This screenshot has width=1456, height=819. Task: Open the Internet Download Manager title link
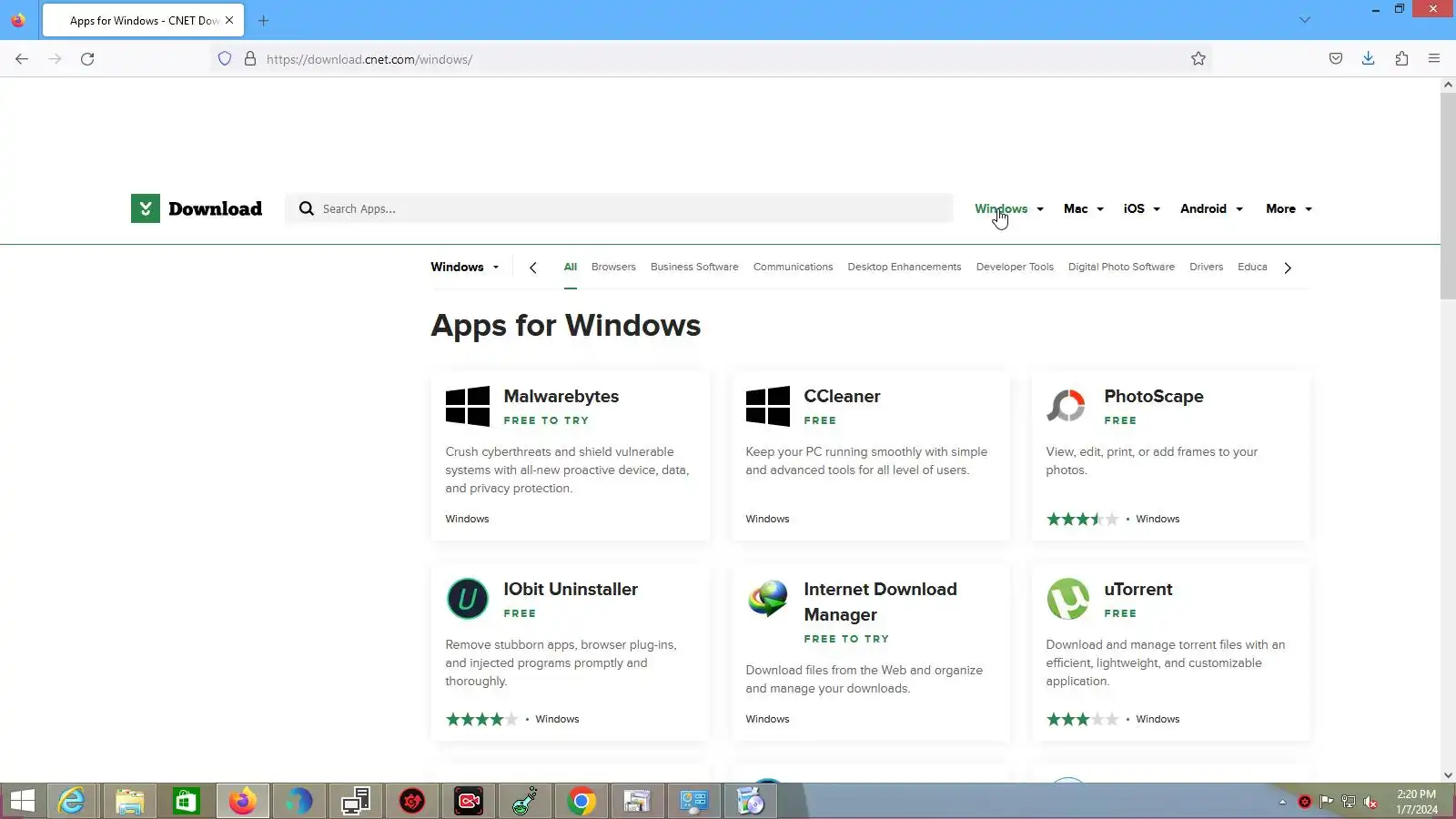tap(880, 602)
